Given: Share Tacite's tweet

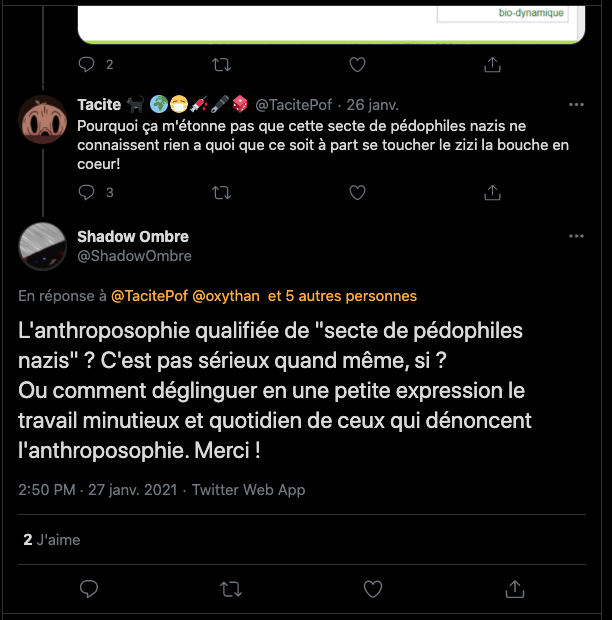Looking at the screenshot, I should pyautogui.click(x=492, y=192).
